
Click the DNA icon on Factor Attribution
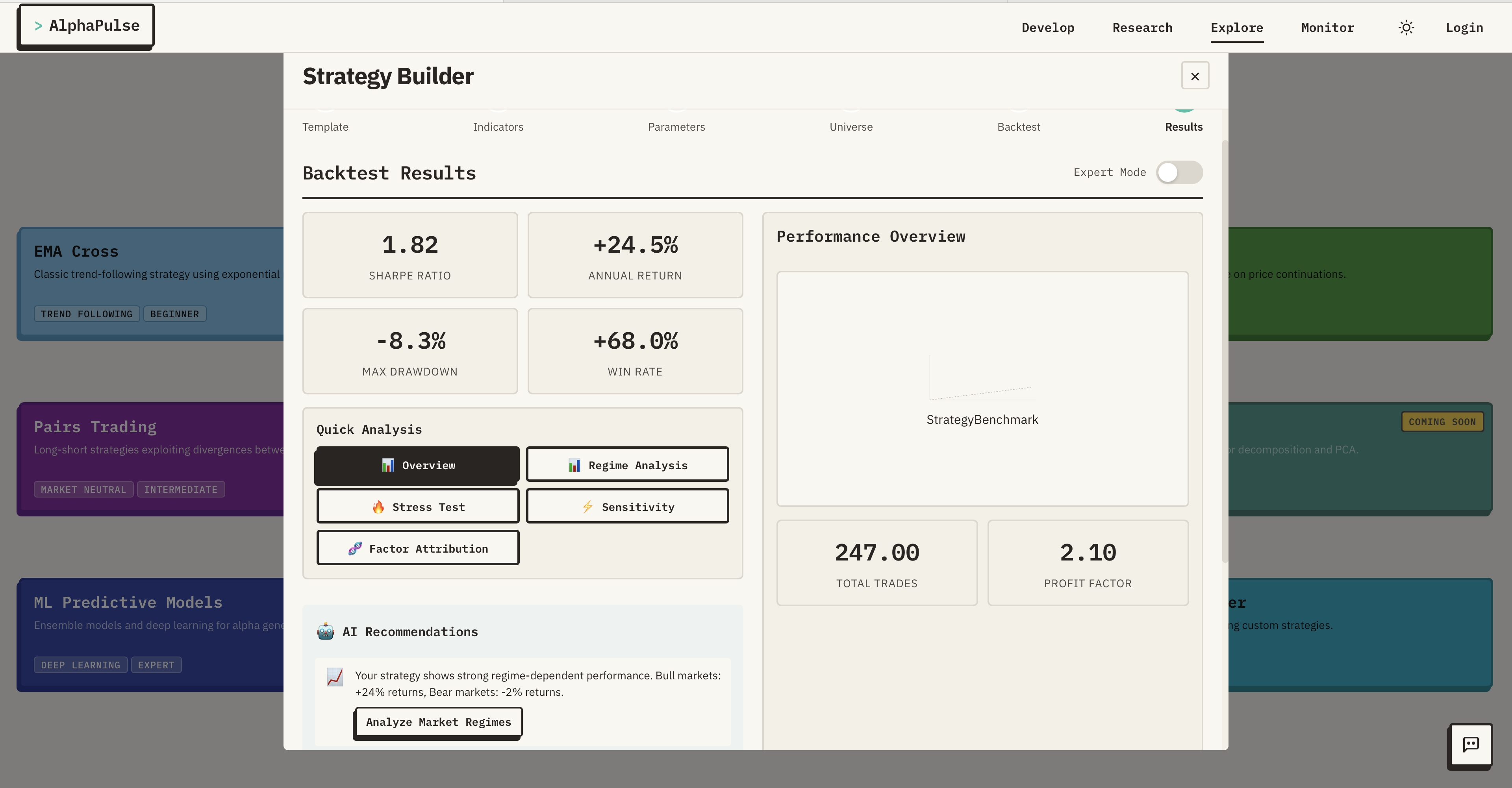[x=354, y=549]
